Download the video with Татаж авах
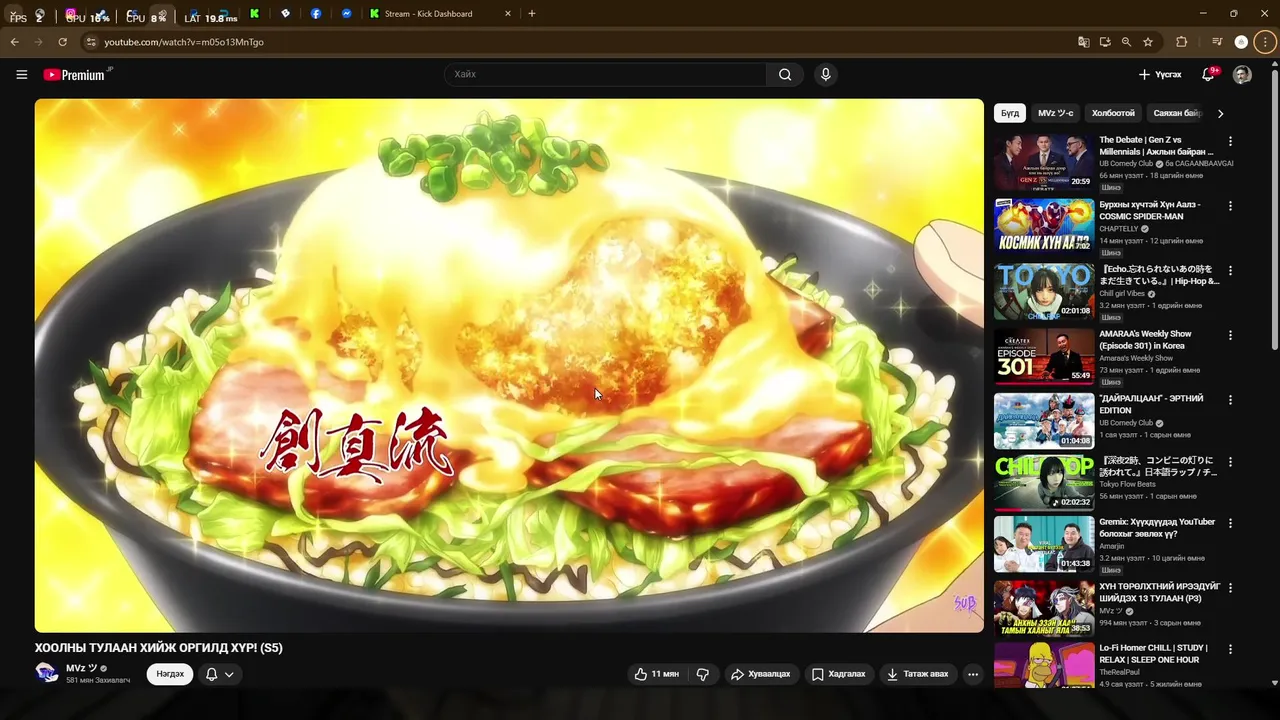 917,674
